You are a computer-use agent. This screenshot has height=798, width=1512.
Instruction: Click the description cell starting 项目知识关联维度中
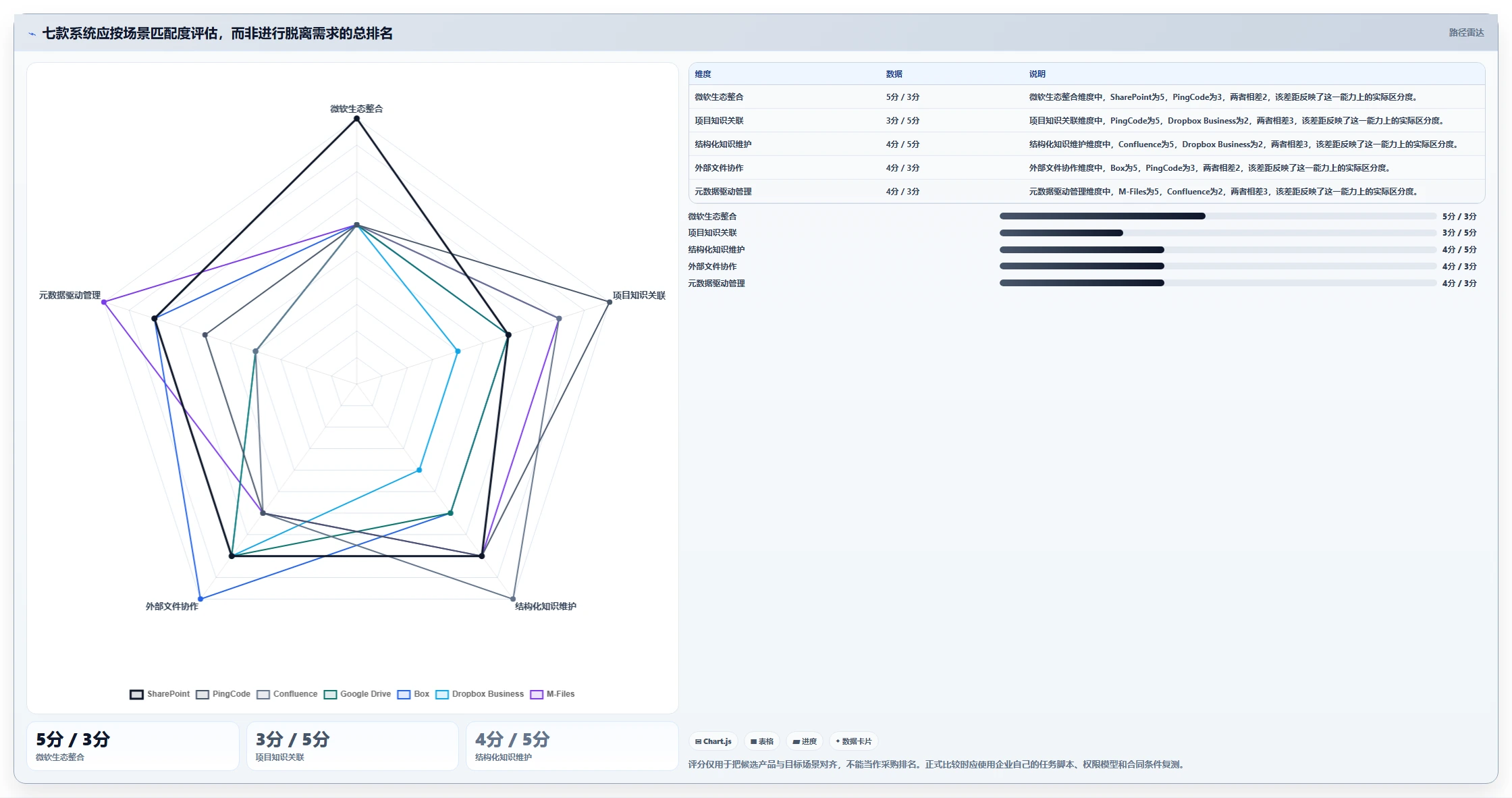coord(1237,121)
